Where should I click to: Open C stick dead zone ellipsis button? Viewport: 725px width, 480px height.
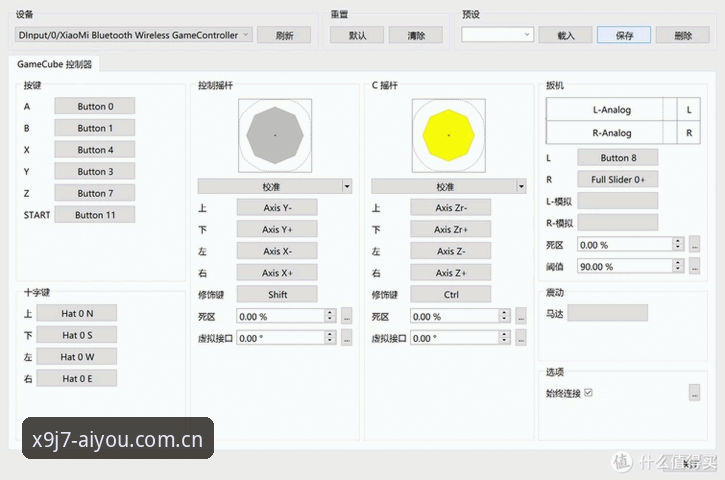[521, 316]
